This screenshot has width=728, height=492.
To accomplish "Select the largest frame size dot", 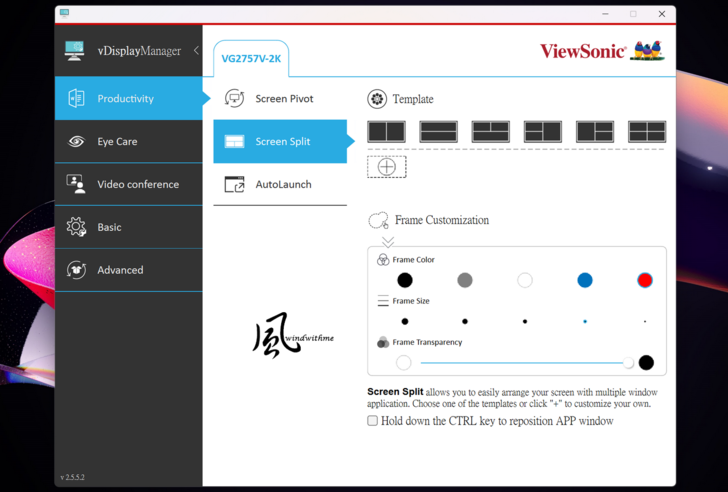I will pyautogui.click(x=405, y=321).
